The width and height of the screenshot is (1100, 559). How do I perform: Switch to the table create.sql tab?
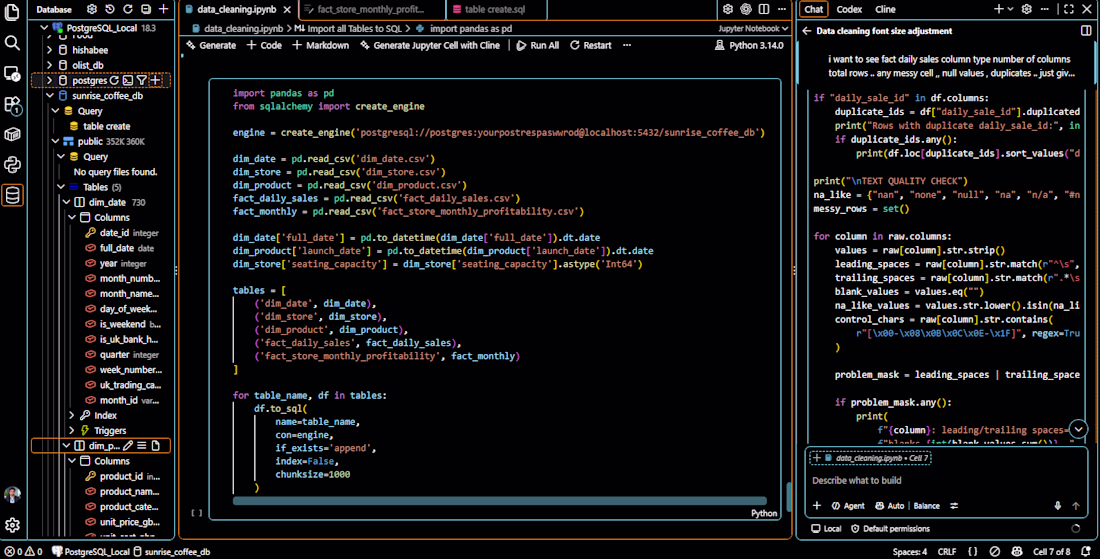tap(495, 9)
